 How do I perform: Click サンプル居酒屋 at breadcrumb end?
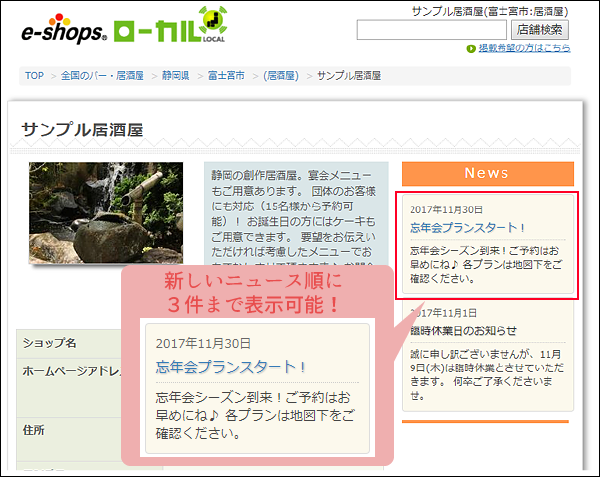(x=349, y=75)
